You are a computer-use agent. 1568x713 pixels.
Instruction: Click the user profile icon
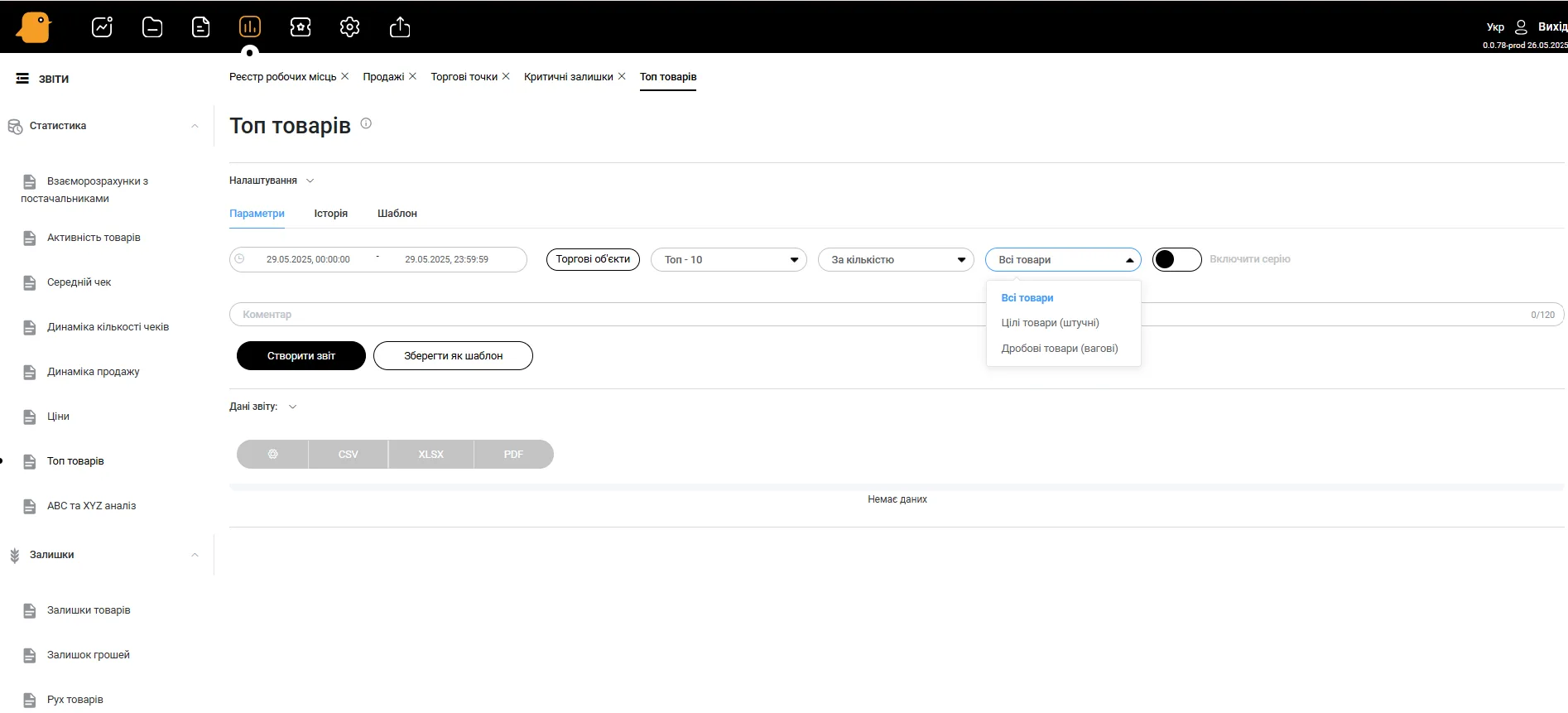tap(1520, 26)
